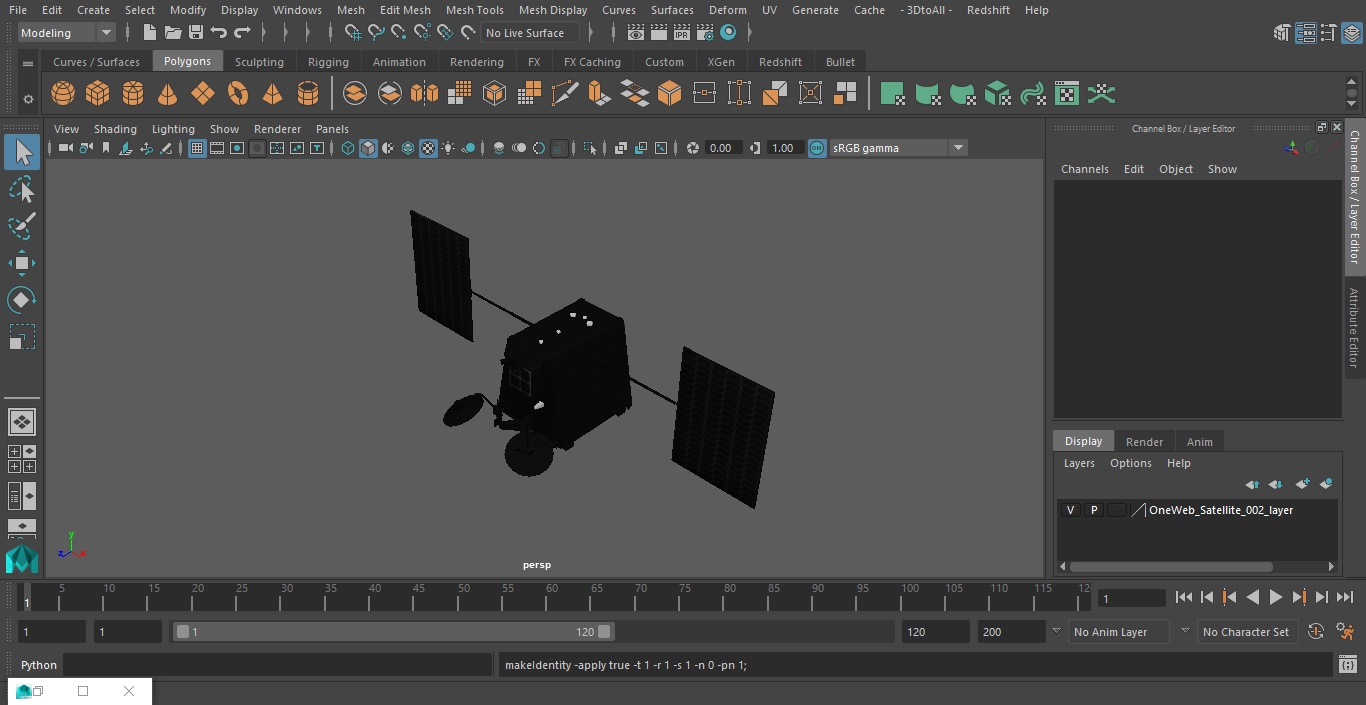Undo the last action via toolbar

219,33
